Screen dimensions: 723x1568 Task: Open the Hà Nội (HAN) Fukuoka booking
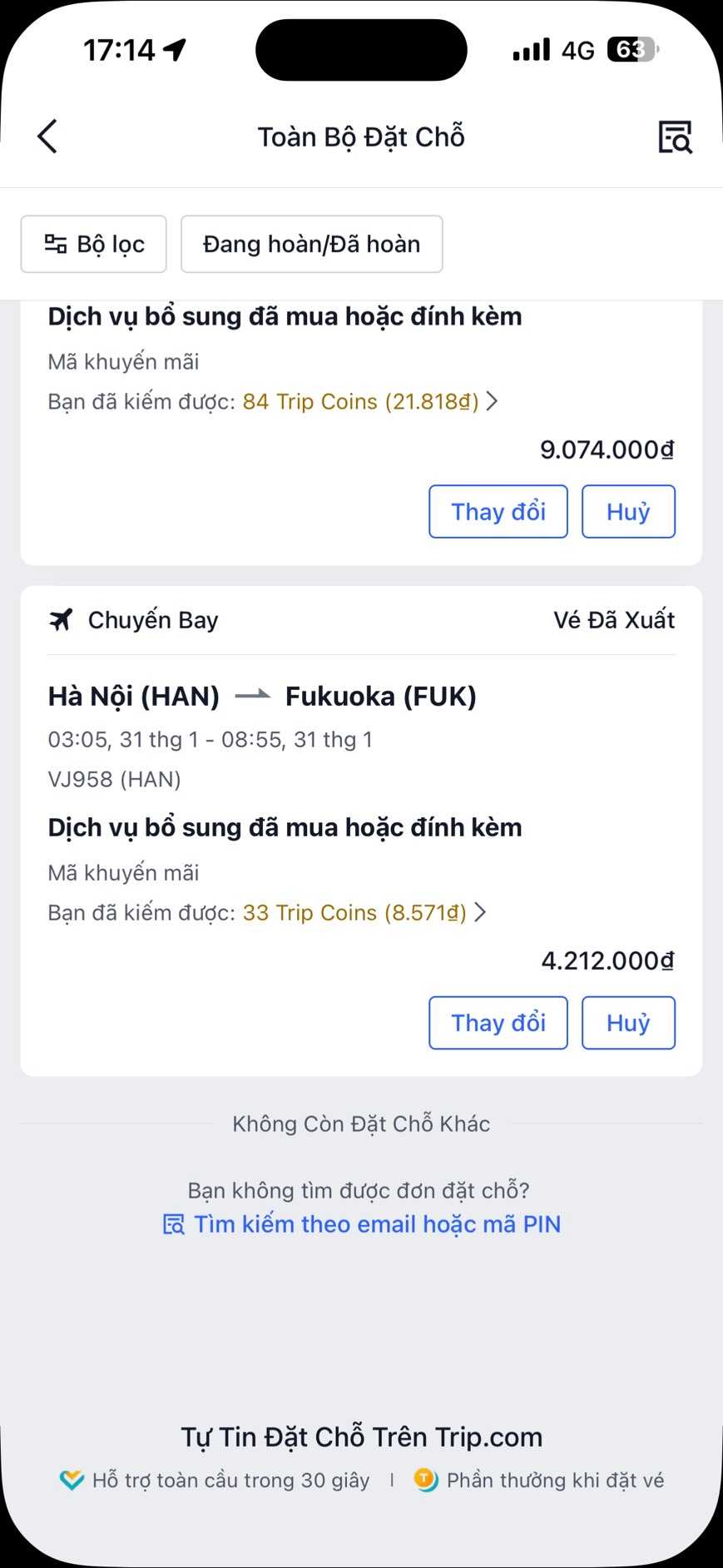coord(262,697)
